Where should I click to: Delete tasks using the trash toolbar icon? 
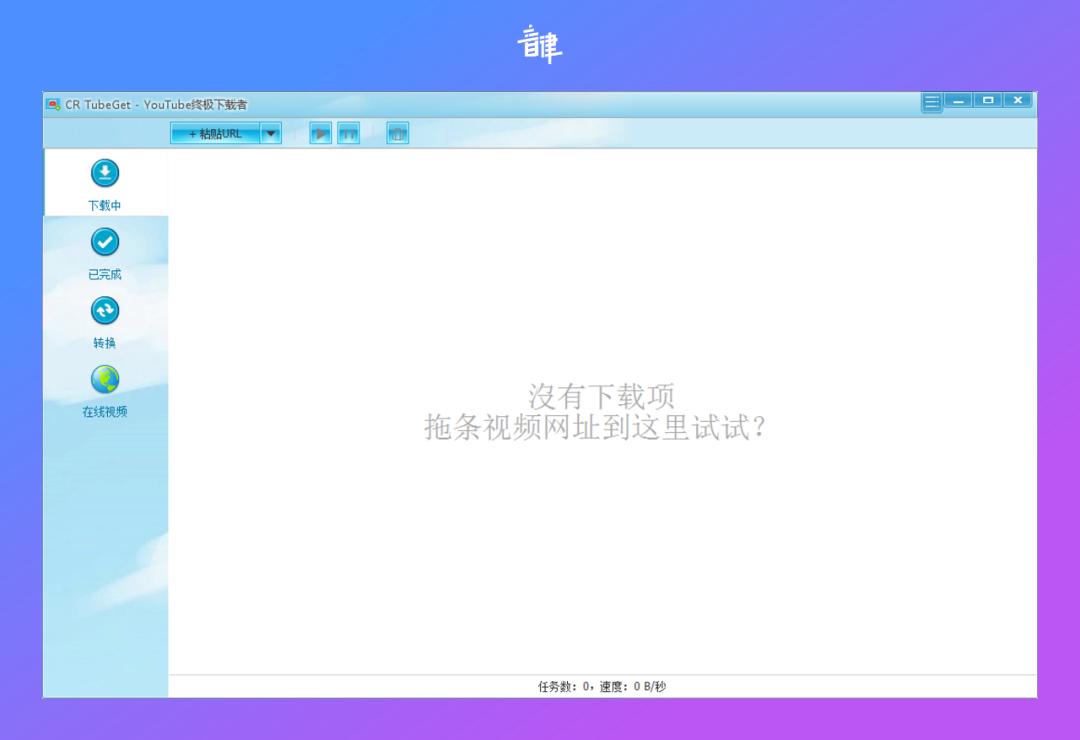coord(397,132)
